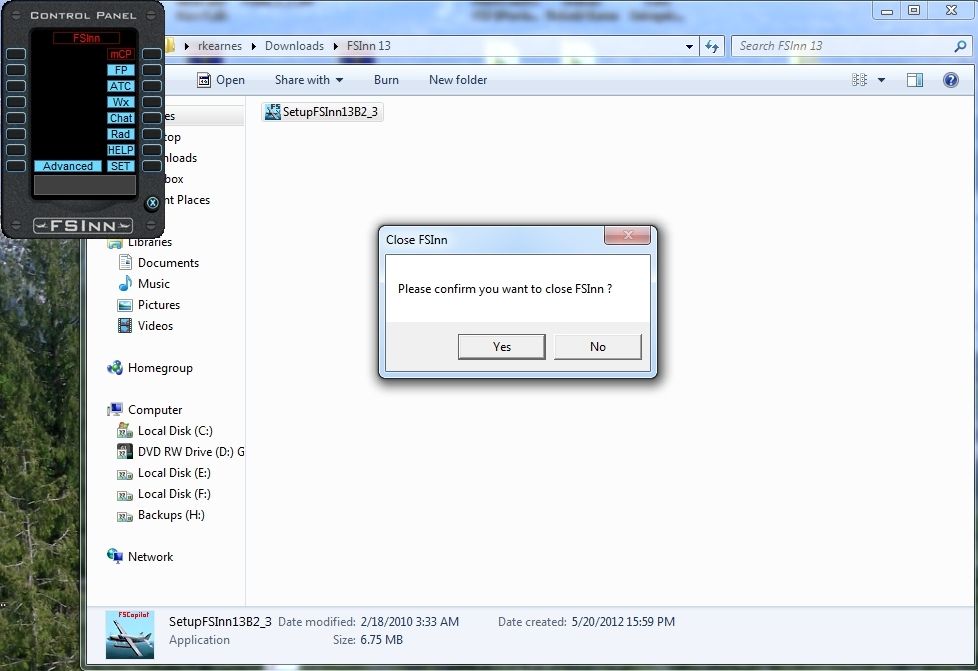Click the Open icon in Explorer toolbar
This screenshot has width=978, height=671.
pyautogui.click(x=204, y=80)
